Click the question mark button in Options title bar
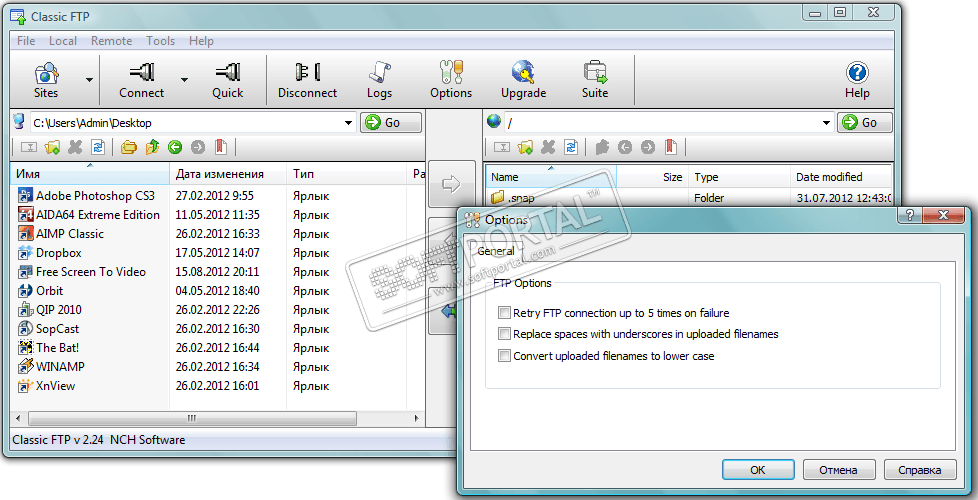The width and height of the screenshot is (978, 500). point(911,215)
